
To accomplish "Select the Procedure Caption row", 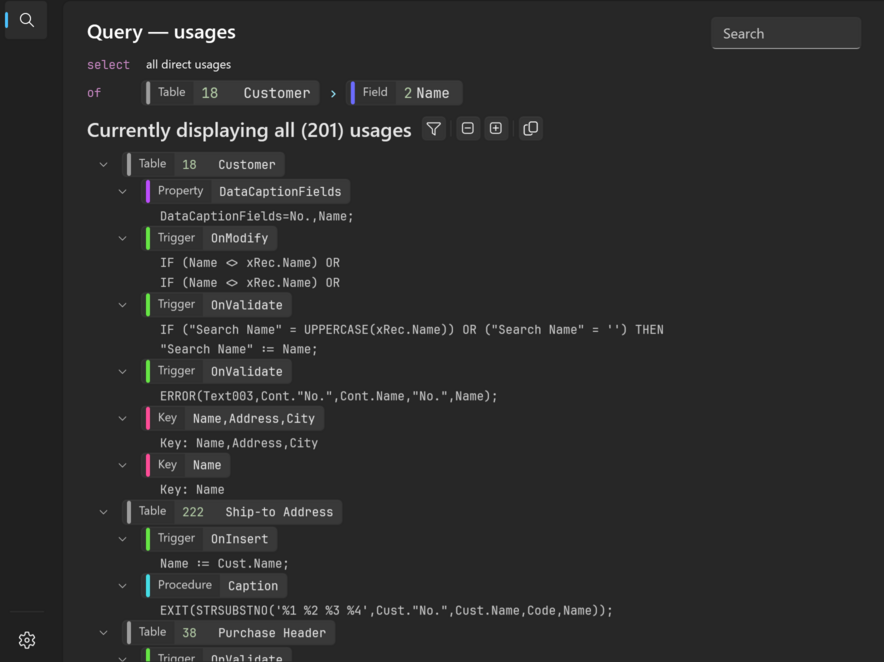I will (x=214, y=586).
